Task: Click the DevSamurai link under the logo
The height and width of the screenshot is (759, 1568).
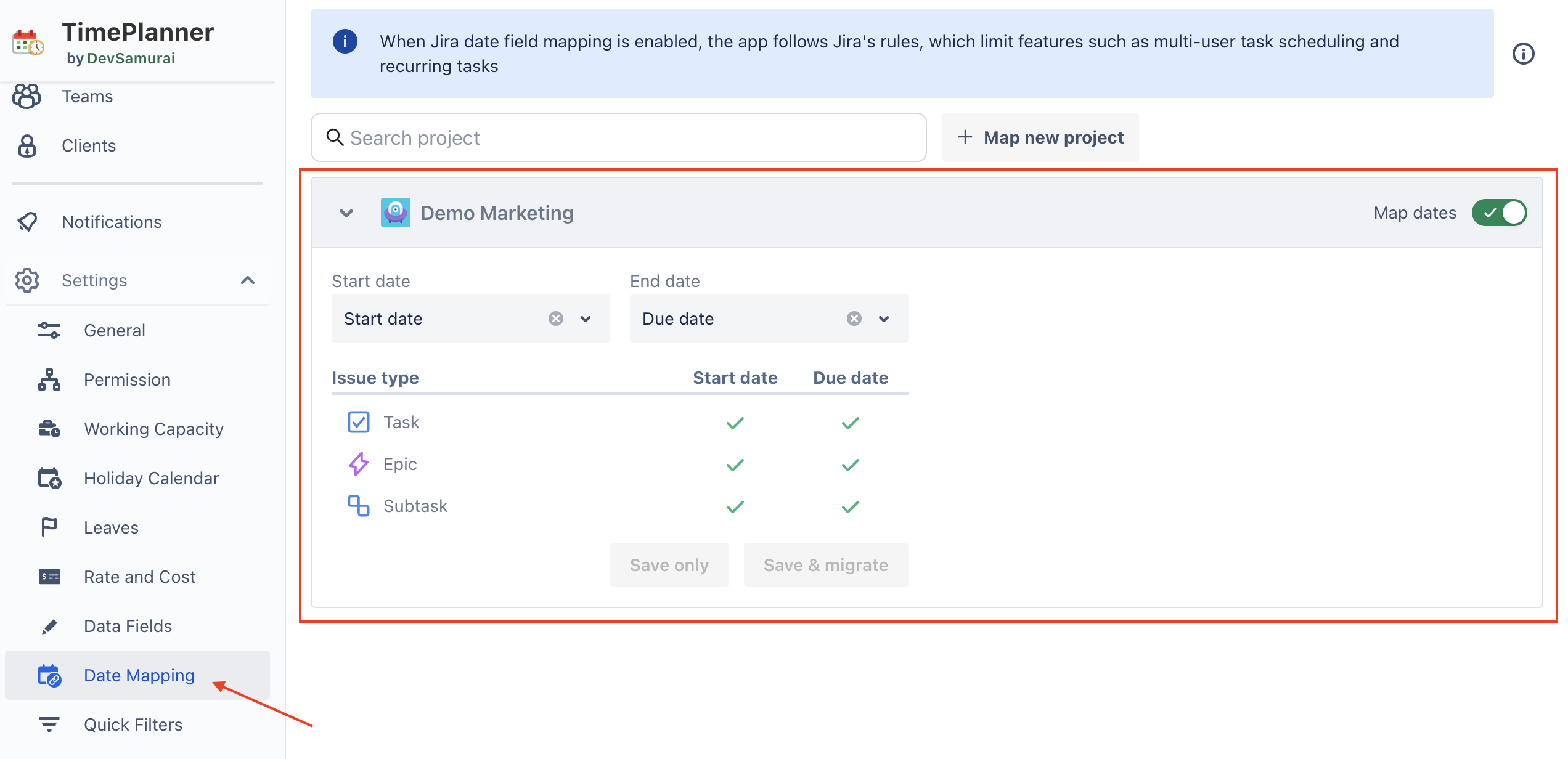Action: click(131, 59)
